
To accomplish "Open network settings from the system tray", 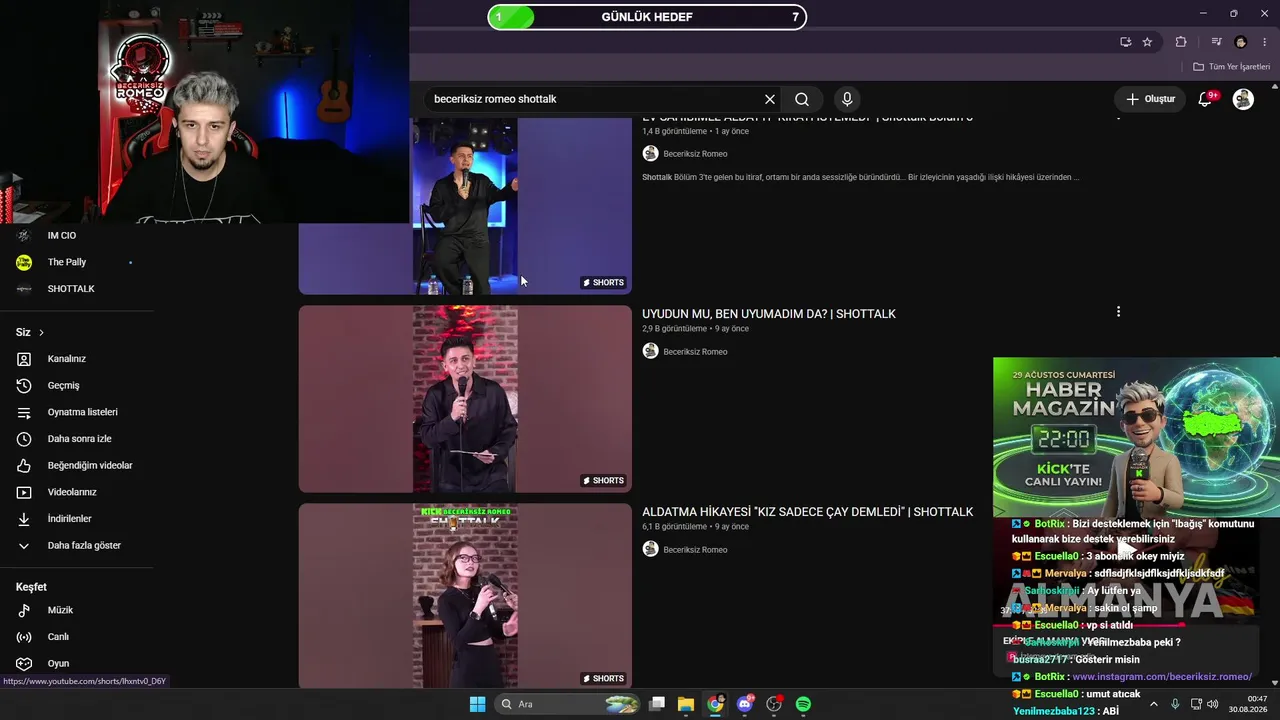I will pyautogui.click(x=1197, y=704).
